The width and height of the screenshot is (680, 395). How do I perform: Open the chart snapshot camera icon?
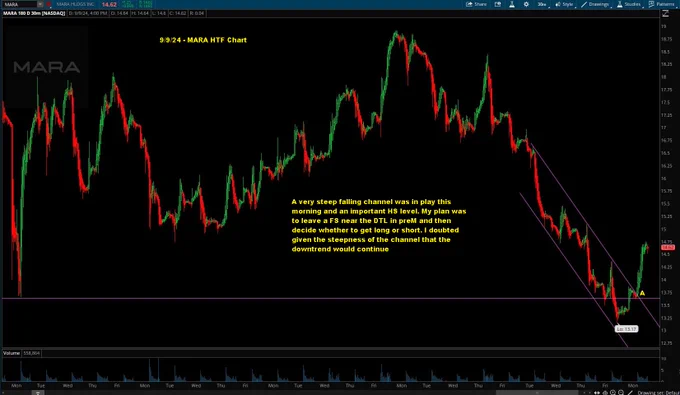point(498,4)
